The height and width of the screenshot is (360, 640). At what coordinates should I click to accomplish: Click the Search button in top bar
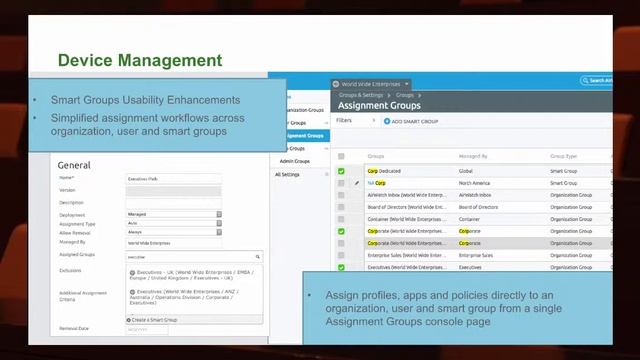(597, 80)
